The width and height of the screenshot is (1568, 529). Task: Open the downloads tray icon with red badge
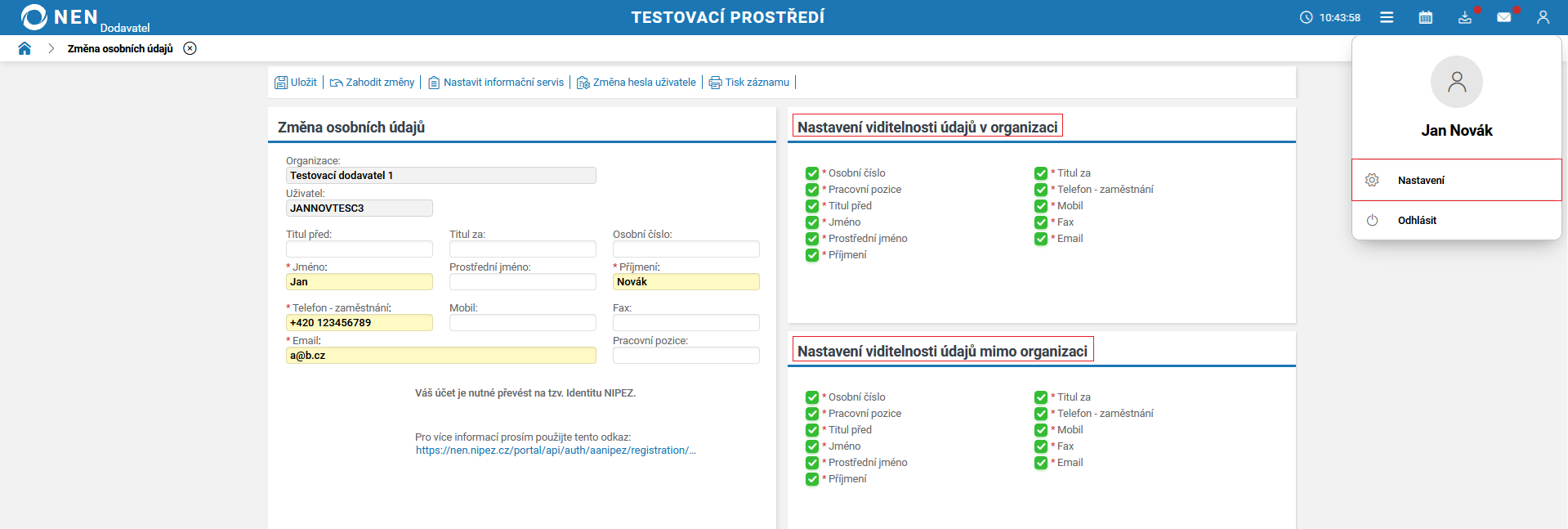[x=1465, y=17]
